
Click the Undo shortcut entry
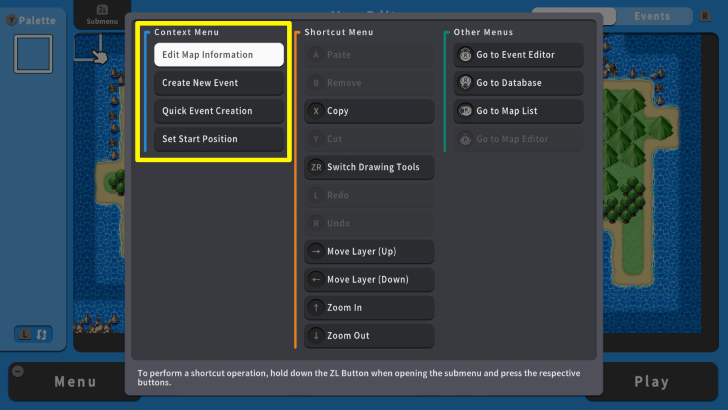[369, 223]
